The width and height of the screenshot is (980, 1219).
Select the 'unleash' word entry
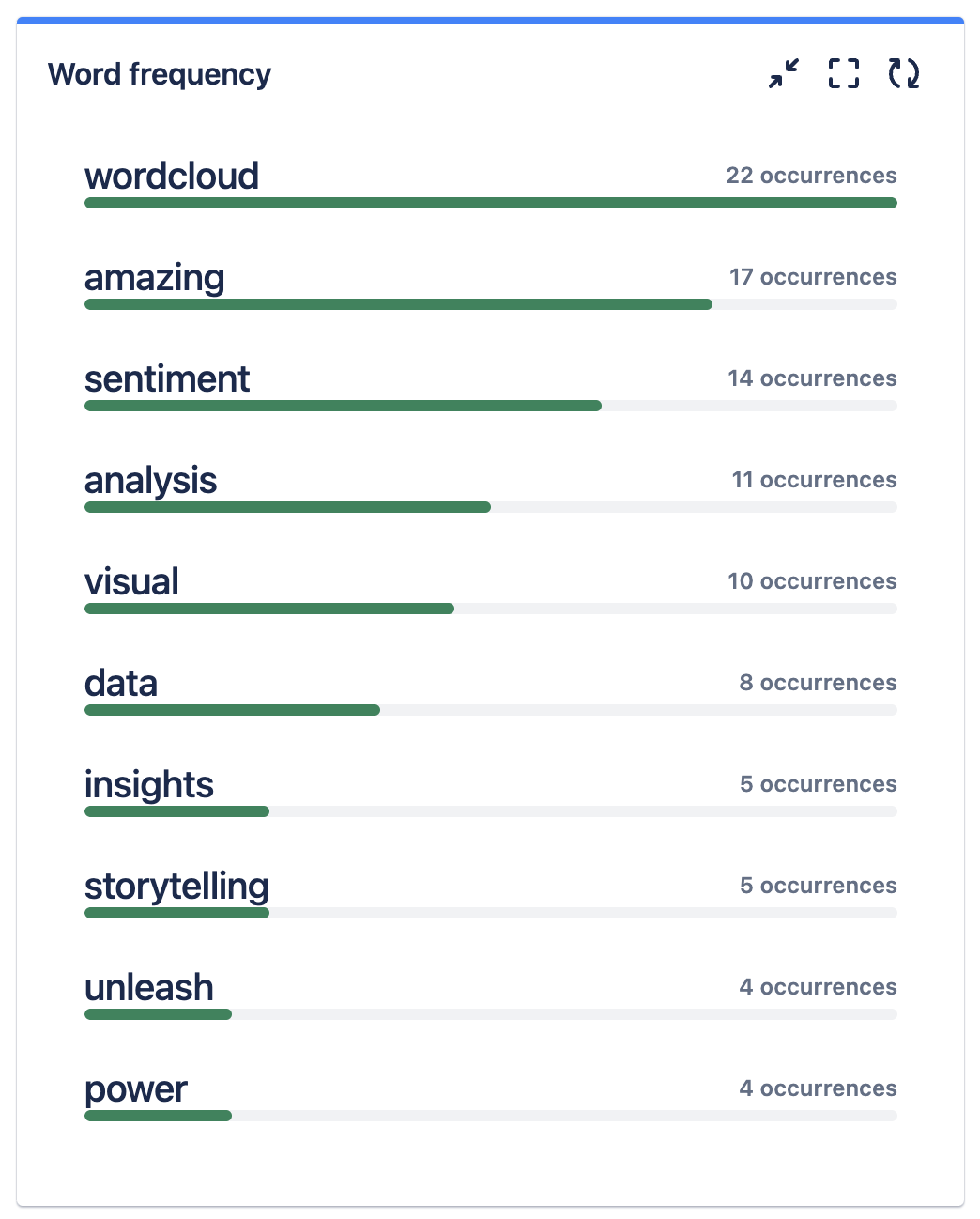148,987
